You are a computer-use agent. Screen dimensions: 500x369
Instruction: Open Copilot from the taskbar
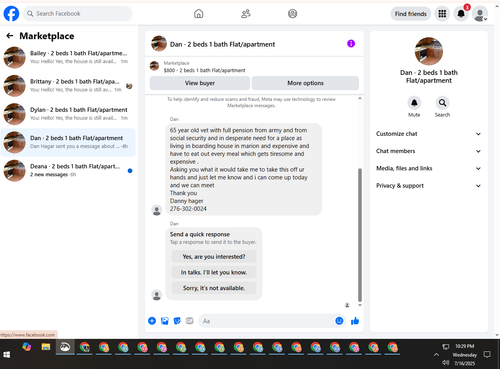27,347
